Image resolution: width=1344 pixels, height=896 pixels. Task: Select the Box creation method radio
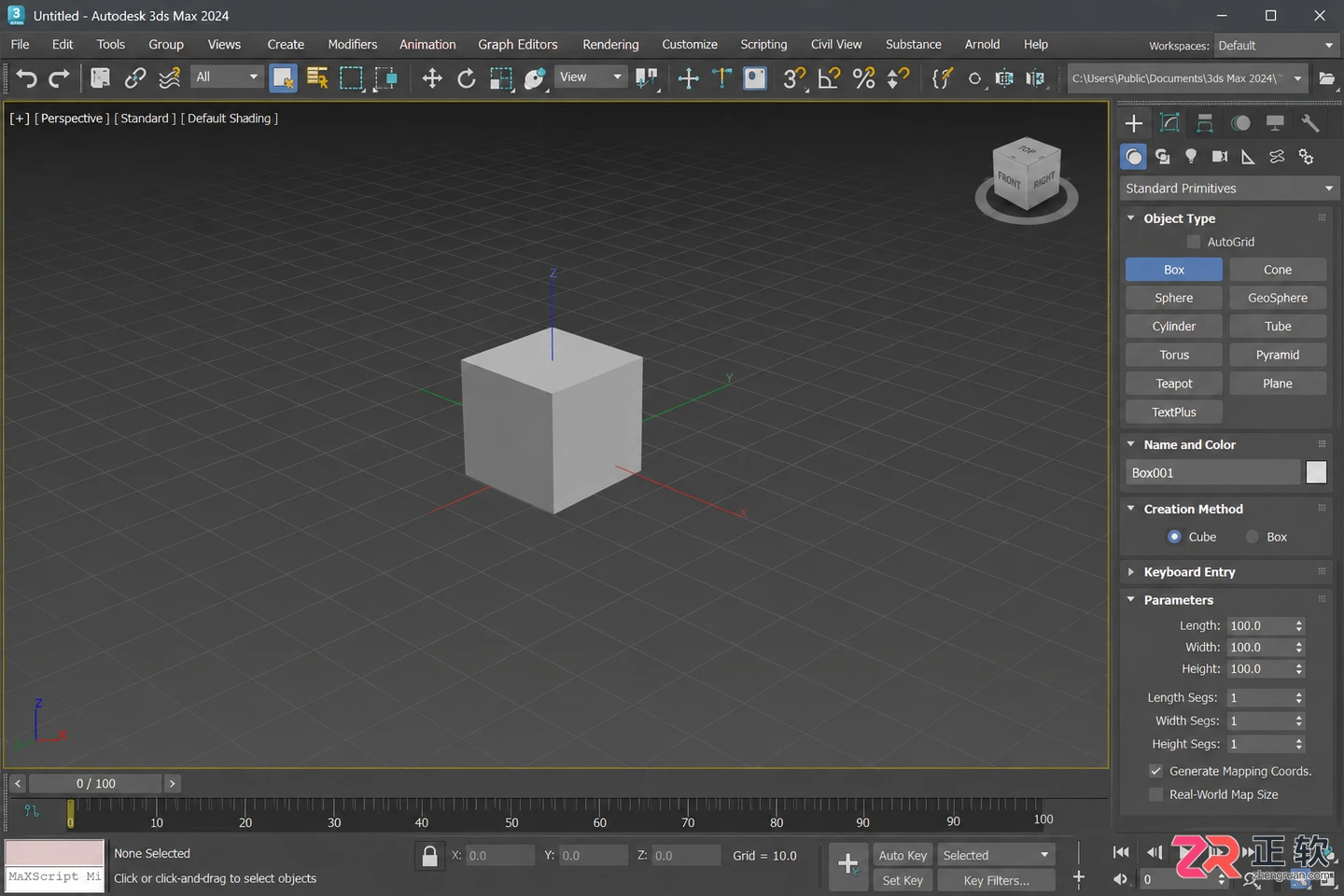(x=1253, y=537)
